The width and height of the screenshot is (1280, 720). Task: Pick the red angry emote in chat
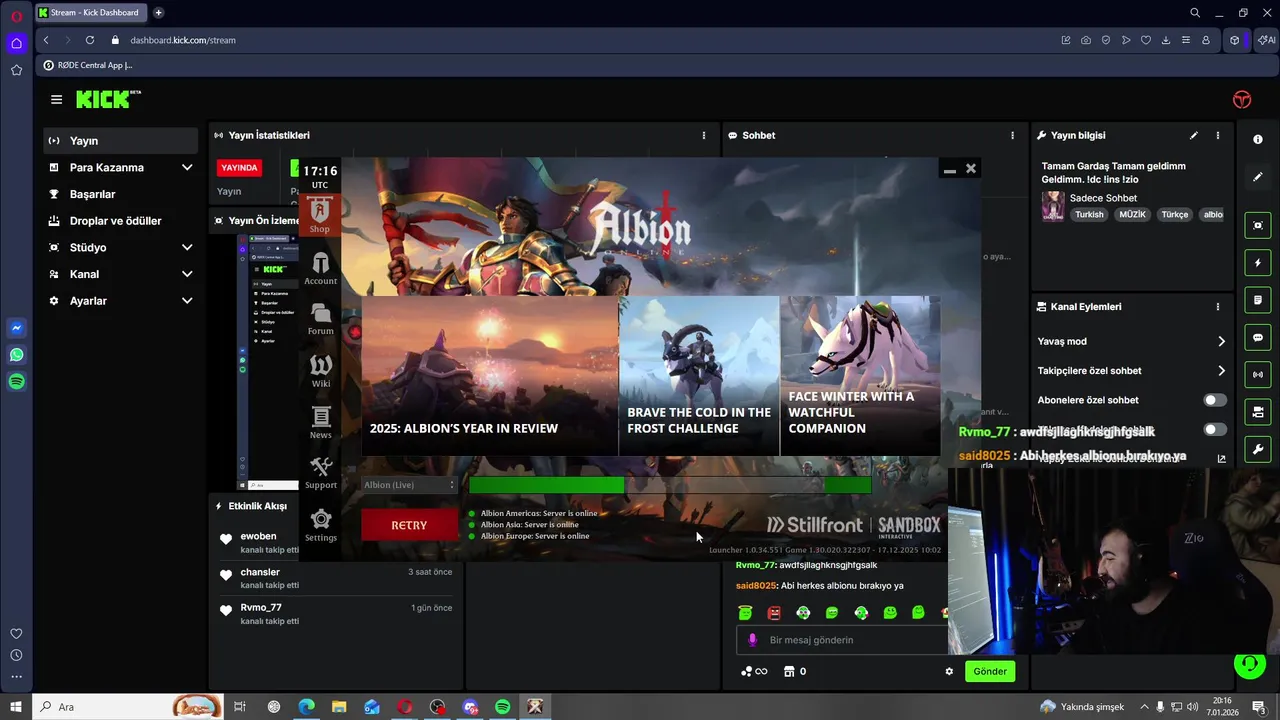coord(774,612)
